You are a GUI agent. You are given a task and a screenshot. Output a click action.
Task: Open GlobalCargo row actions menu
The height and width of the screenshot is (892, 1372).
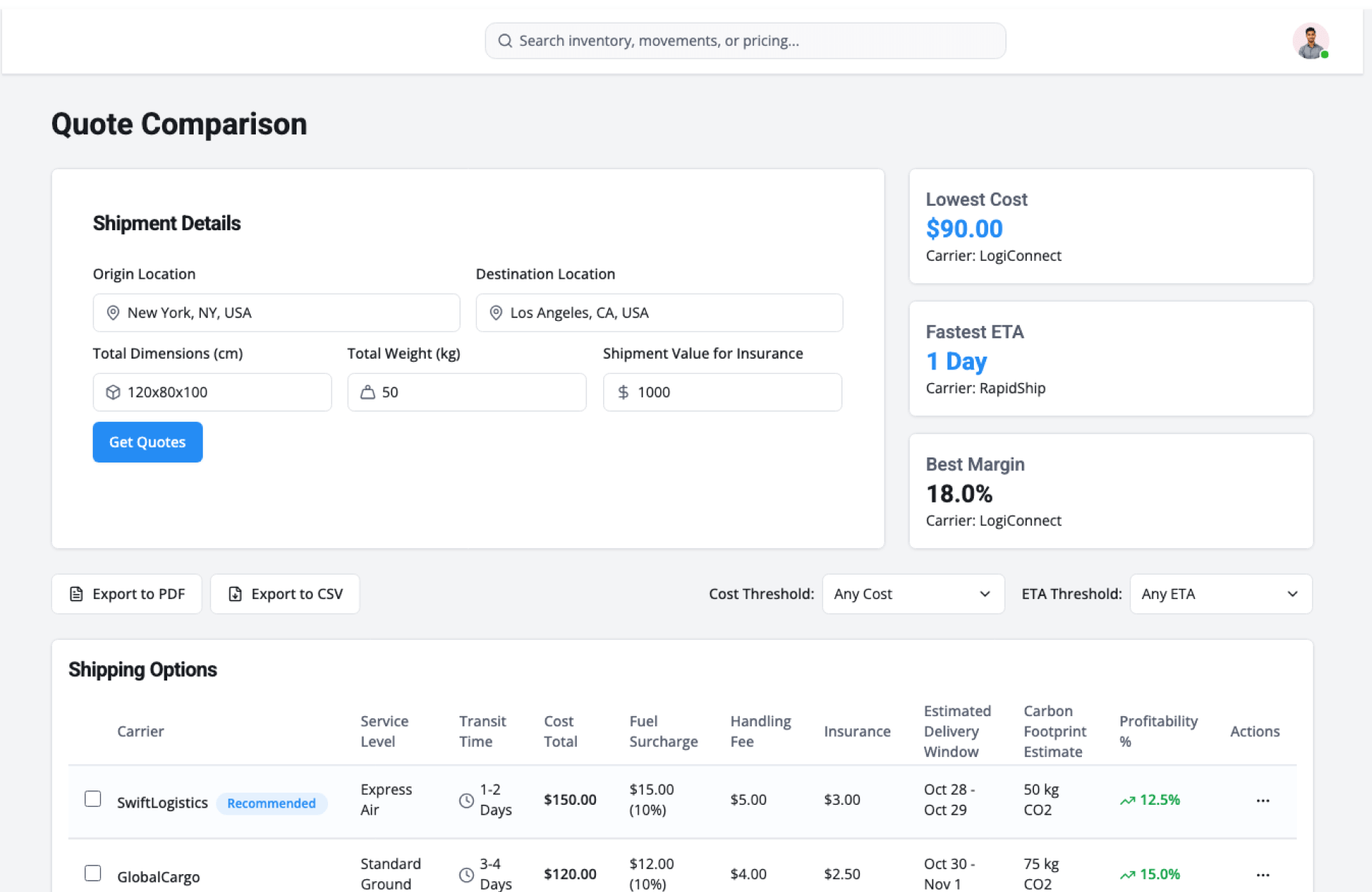click(1263, 874)
